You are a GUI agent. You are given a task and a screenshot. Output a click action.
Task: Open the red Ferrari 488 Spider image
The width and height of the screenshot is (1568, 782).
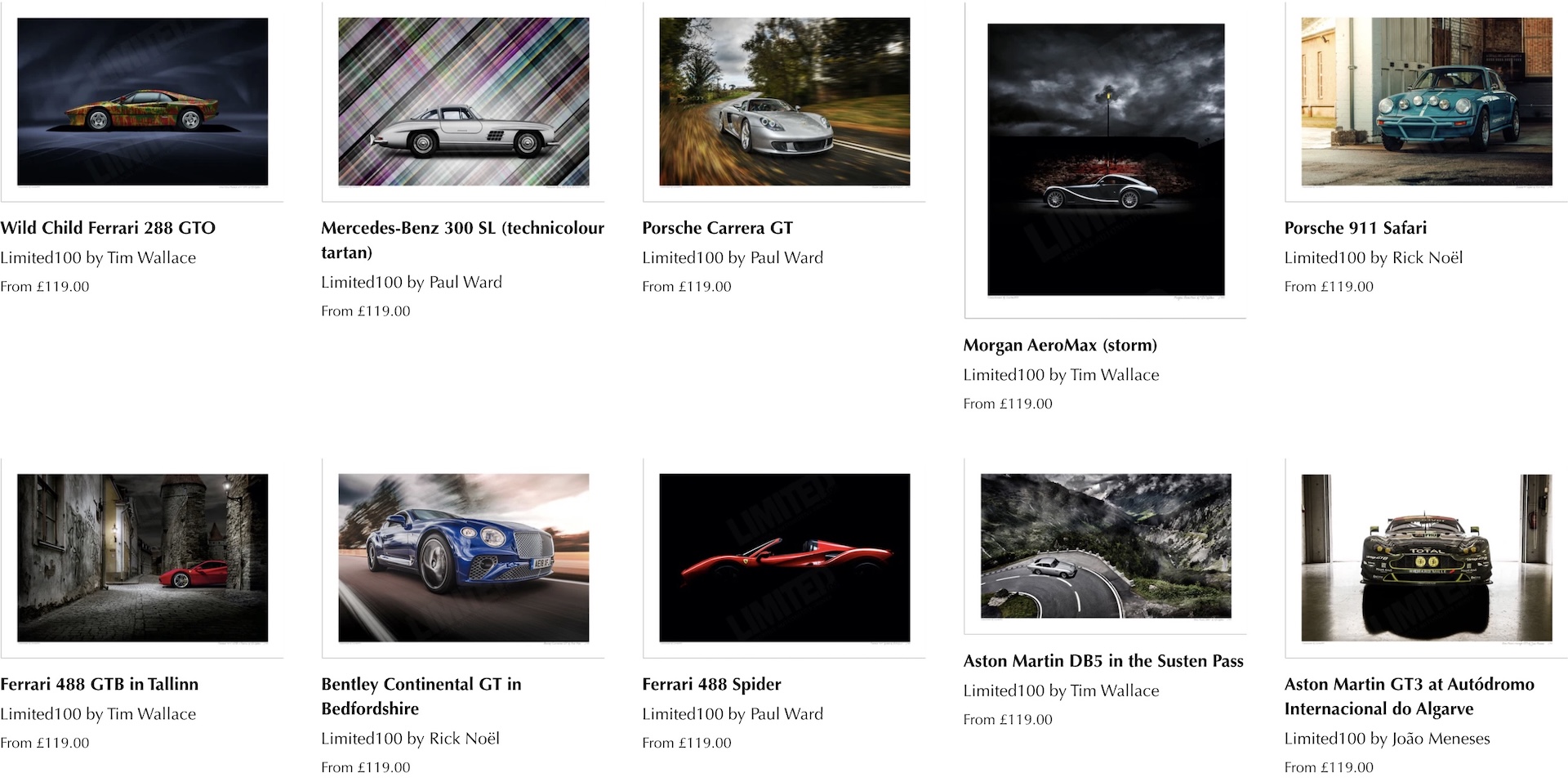coord(784,558)
